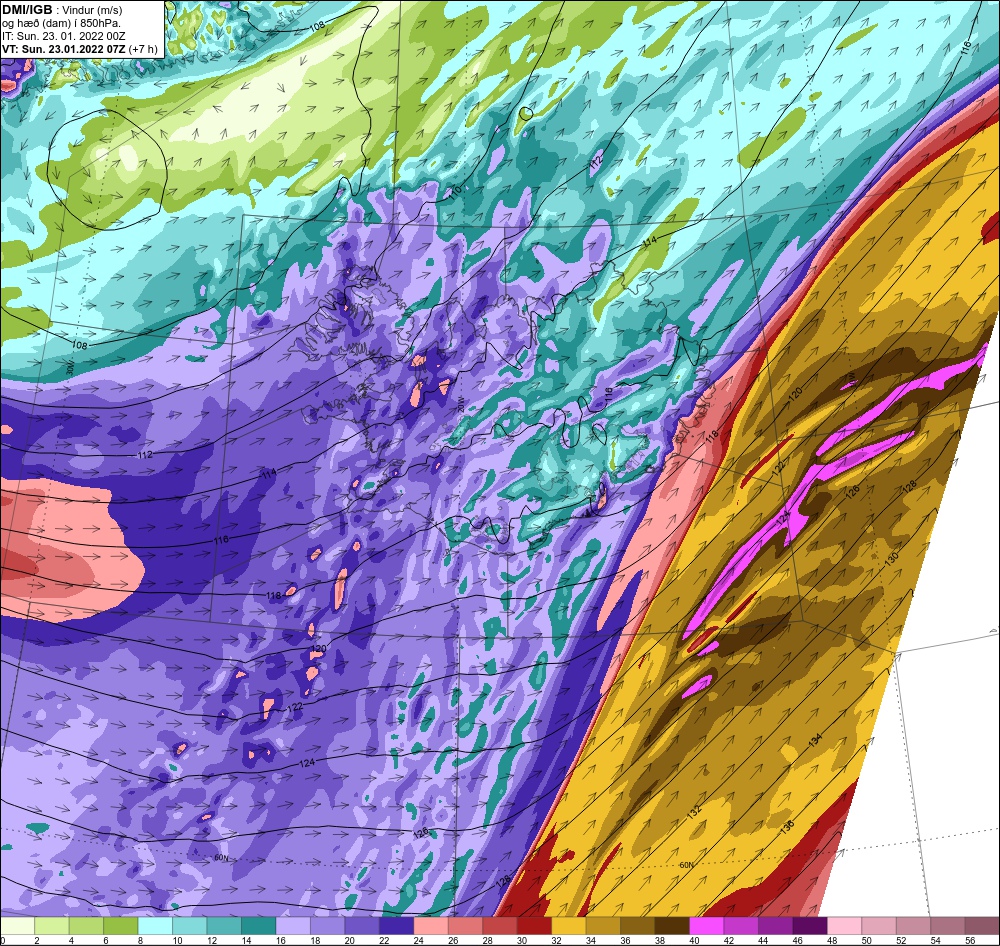The height and width of the screenshot is (946, 1000).
Task: Click the 'DMI/IGB : Vindur (m/s)' title text
Action: pos(62,10)
